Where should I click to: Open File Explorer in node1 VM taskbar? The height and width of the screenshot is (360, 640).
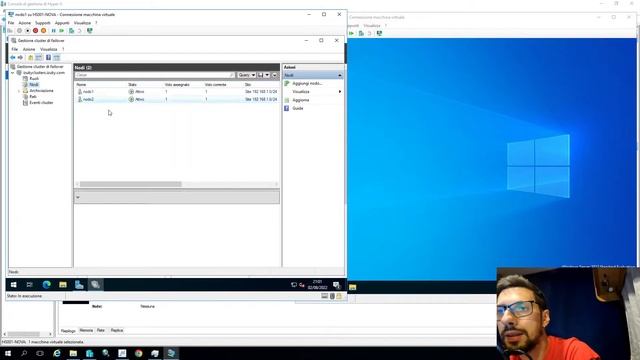(63, 284)
